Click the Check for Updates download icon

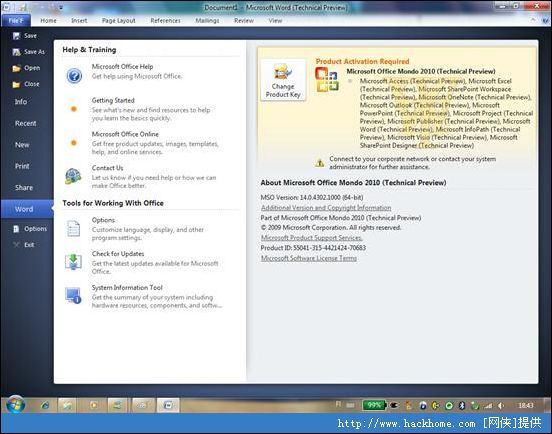73,262
